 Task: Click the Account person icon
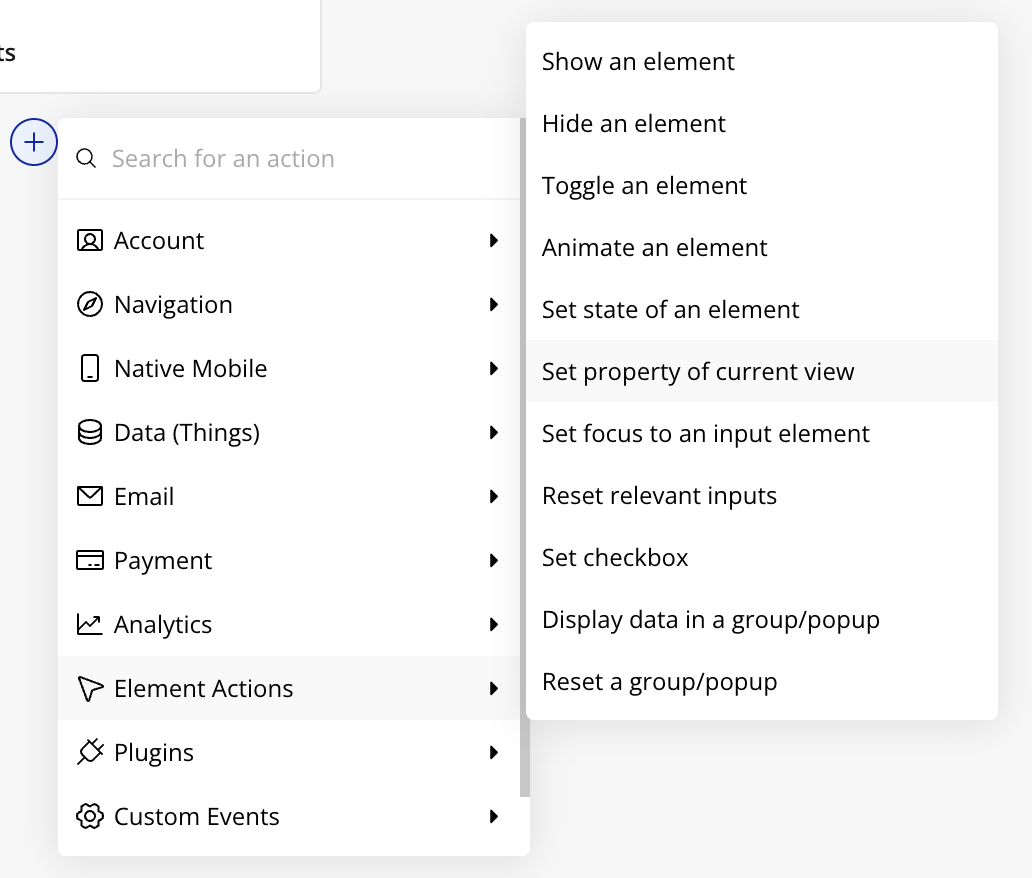(90, 241)
